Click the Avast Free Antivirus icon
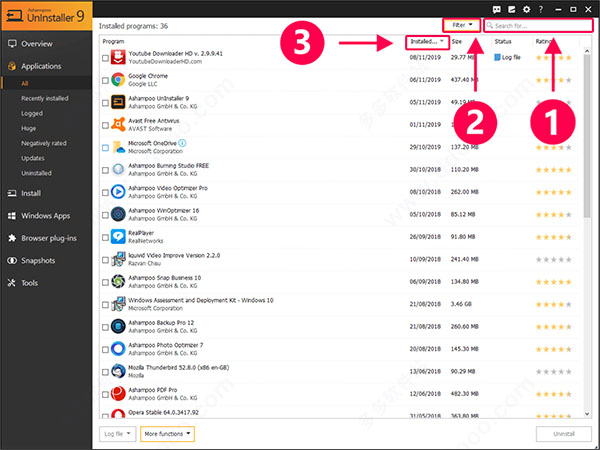 pos(118,124)
